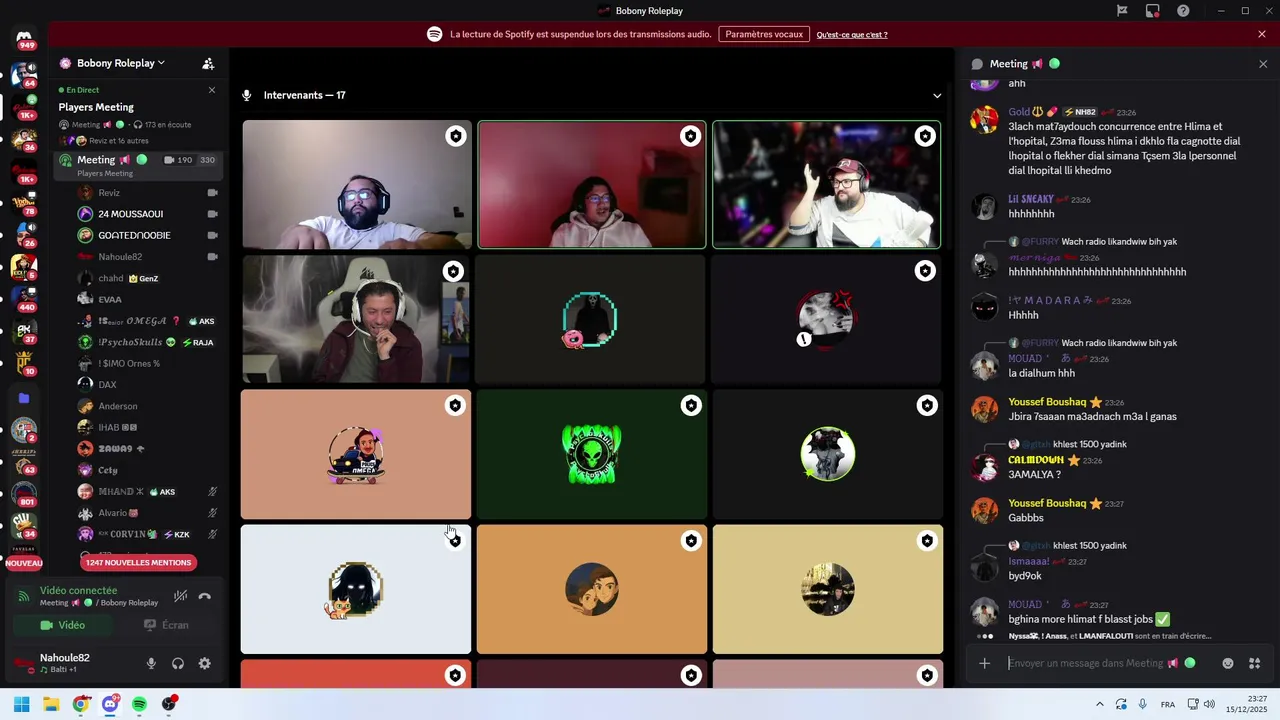Open OBS Studio from the taskbar
1280x720 pixels.
pyautogui.click(x=169, y=704)
